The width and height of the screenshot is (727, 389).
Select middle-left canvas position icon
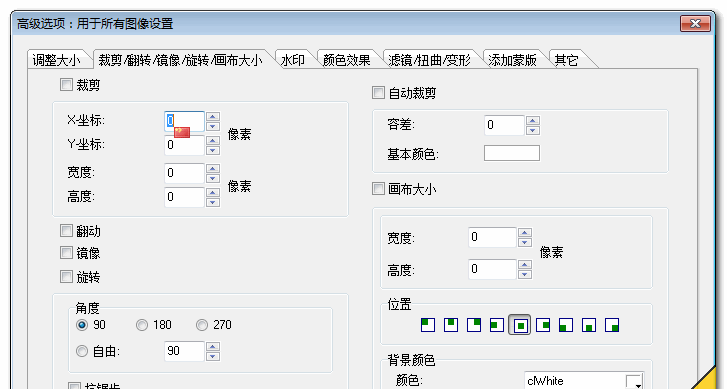pos(497,325)
